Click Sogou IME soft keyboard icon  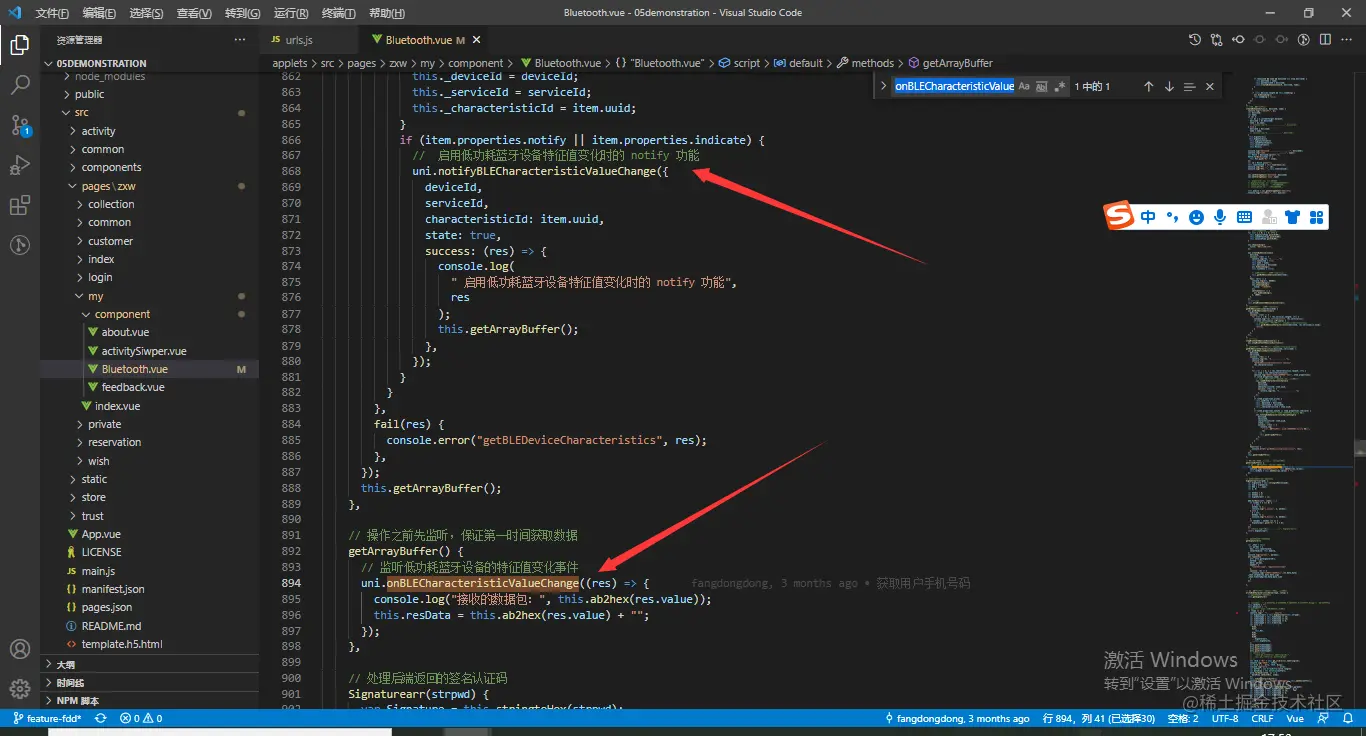1244,216
